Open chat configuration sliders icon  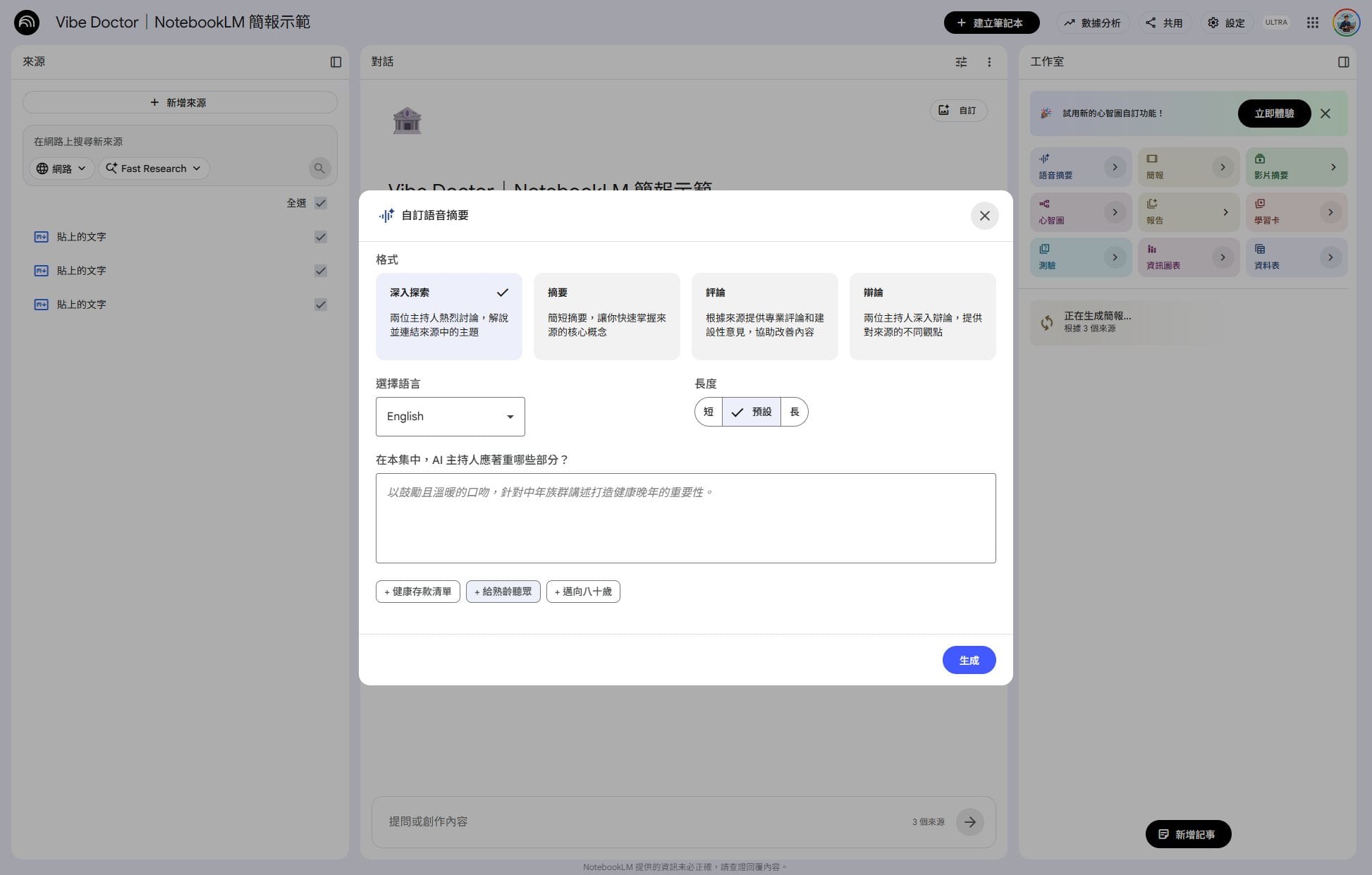click(x=961, y=62)
